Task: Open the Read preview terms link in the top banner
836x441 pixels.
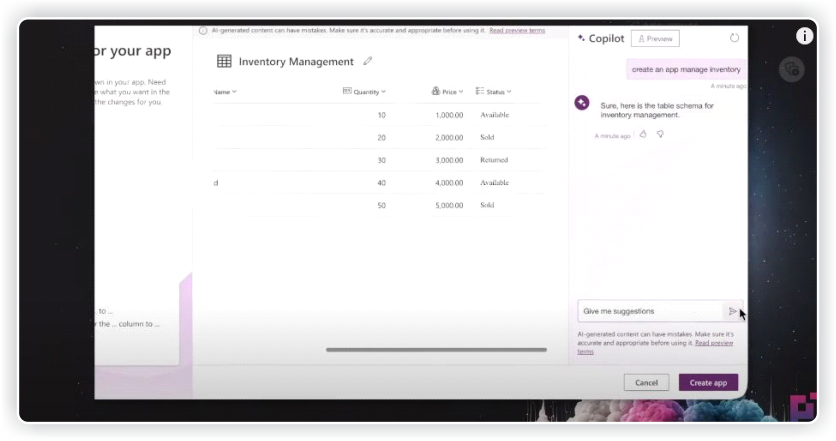Action: [x=517, y=30]
